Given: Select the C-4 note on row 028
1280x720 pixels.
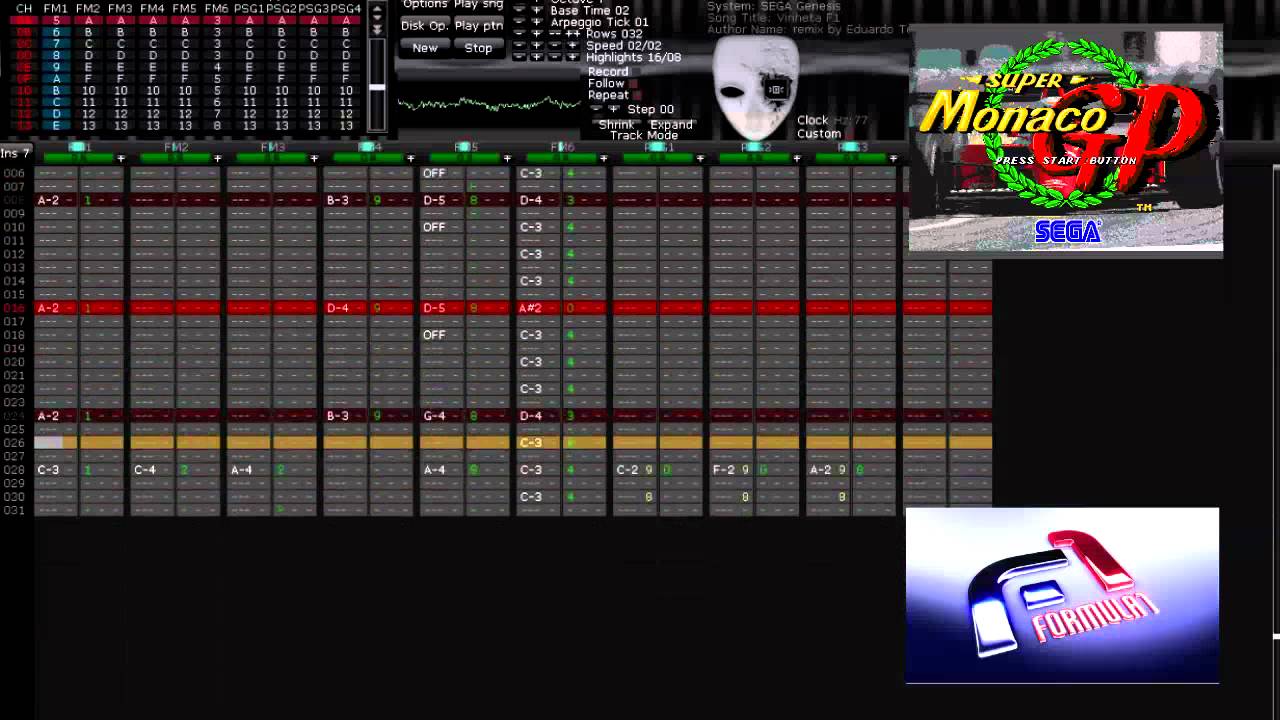Looking at the screenshot, I should point(145,470).
